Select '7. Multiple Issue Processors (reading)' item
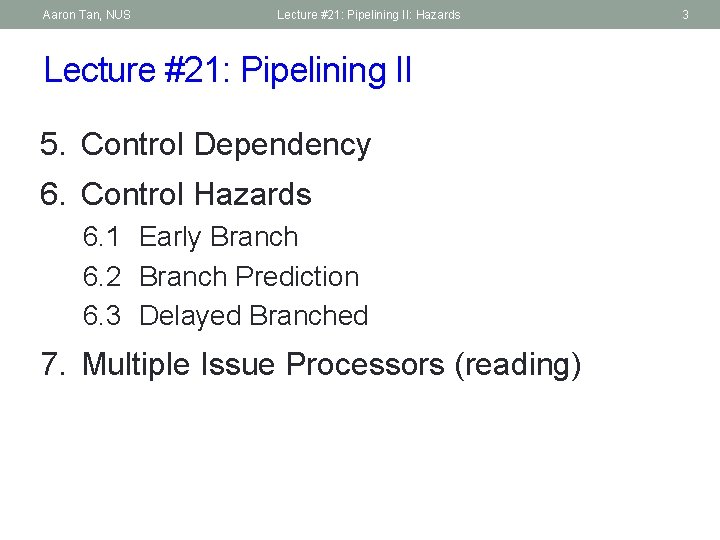720x540 pixels. (x=311, y=365)
